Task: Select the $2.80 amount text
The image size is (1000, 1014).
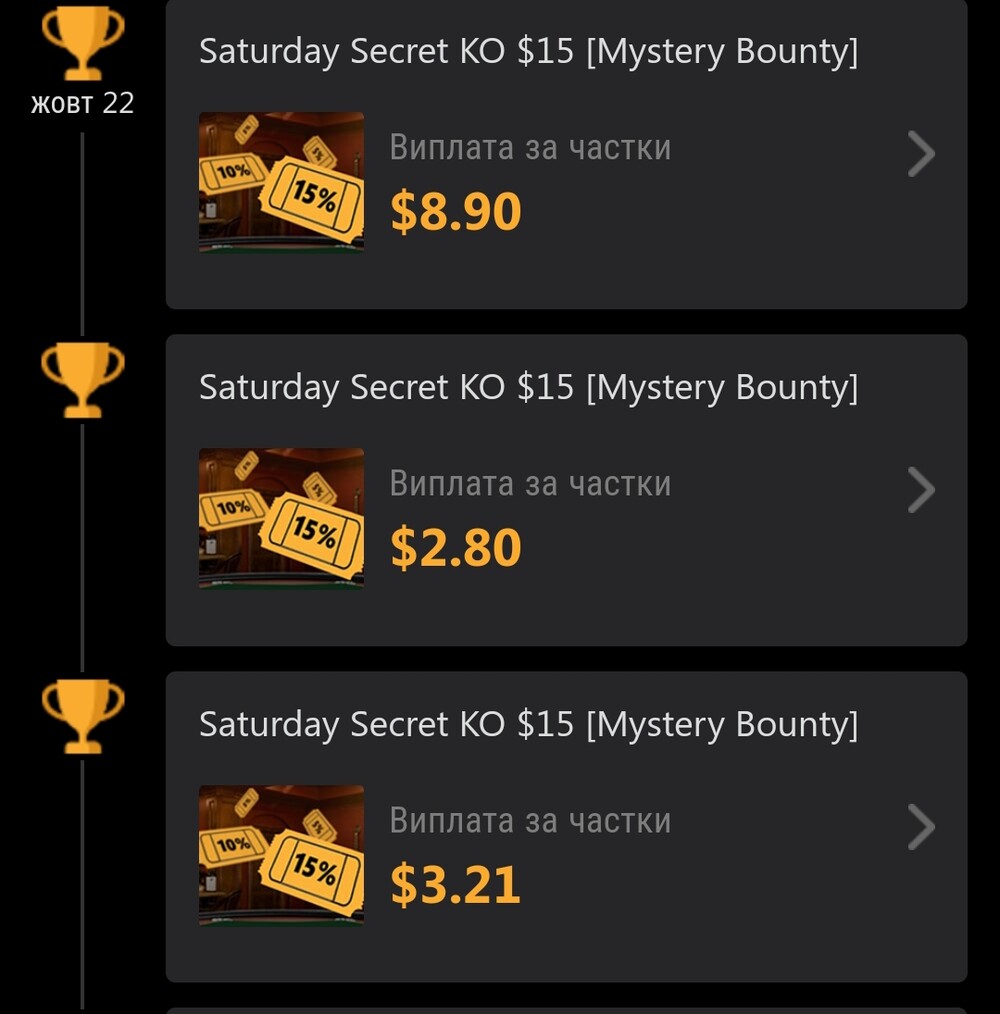Action: (x=455, y=548)
